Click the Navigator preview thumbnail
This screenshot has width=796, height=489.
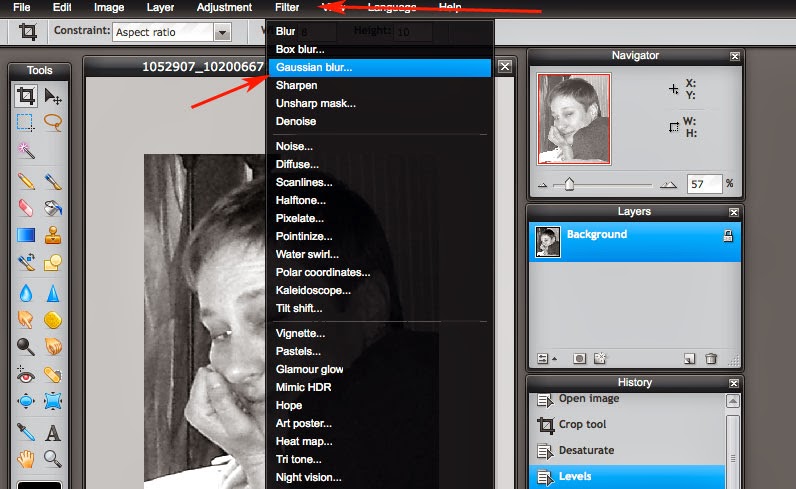tap(574, 119)
